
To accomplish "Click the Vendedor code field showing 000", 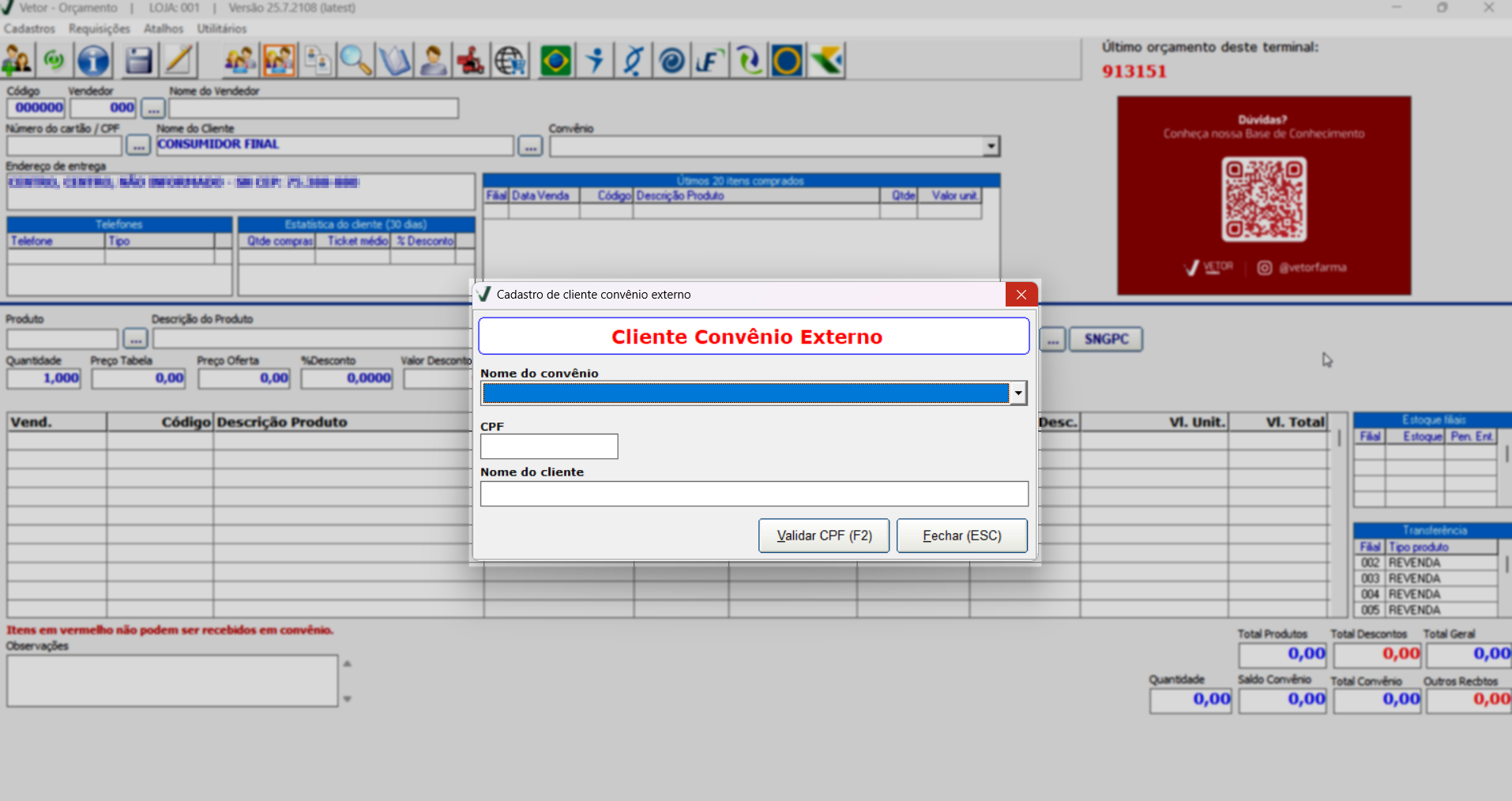I will [104, 107].
